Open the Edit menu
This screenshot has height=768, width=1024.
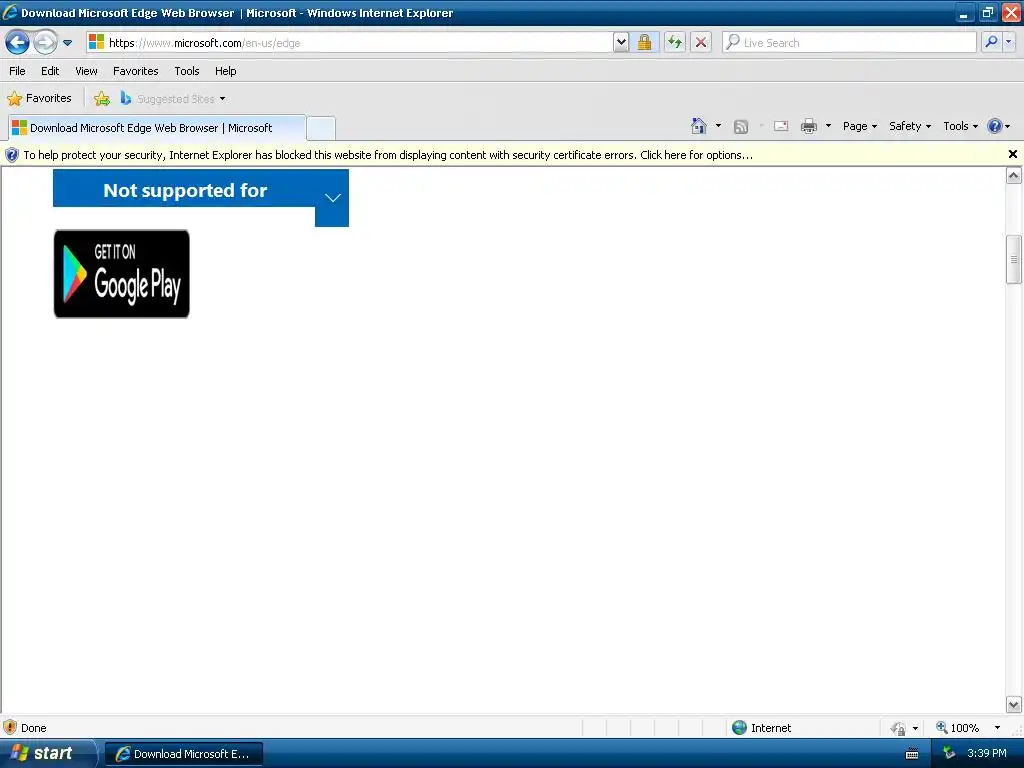pyautogui.click(x=50, y=71)
